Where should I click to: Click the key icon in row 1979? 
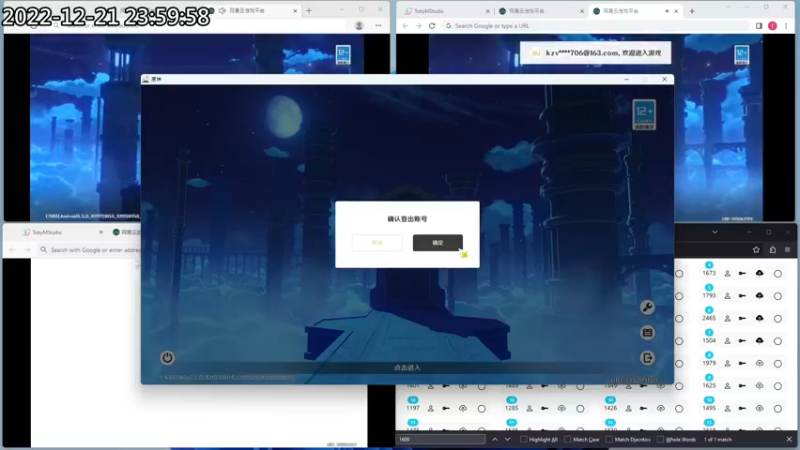pos(742,363)
